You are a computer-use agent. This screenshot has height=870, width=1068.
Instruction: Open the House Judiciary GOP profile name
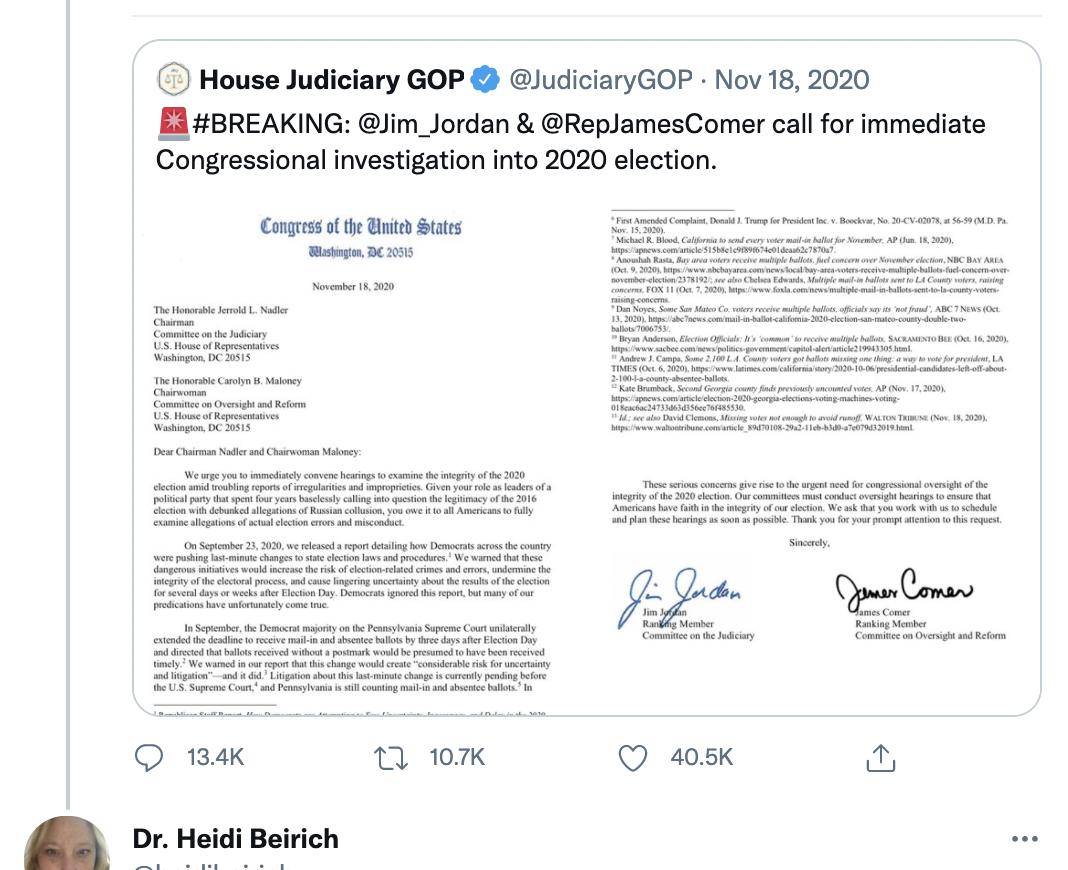point(332,79)
